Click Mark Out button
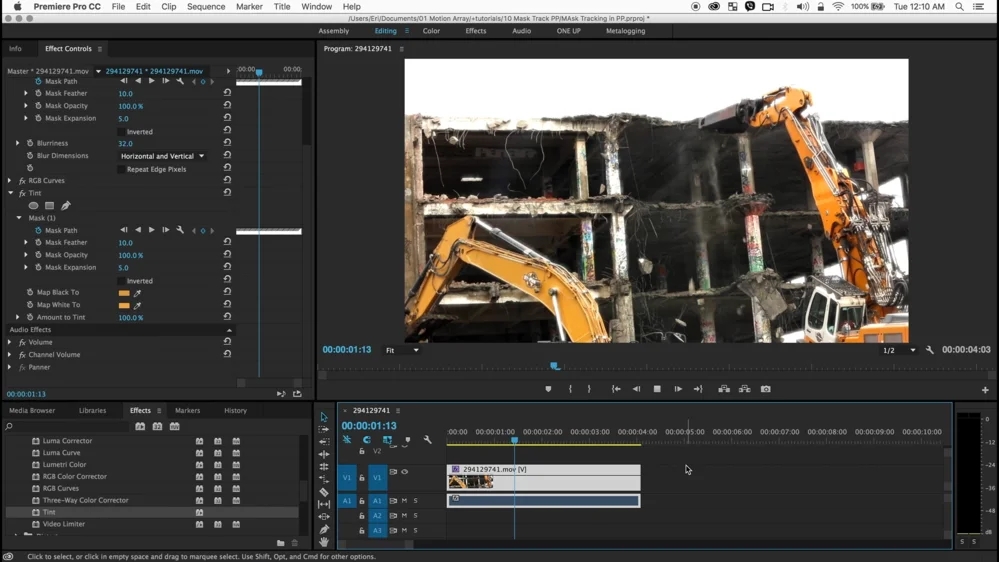999x562 pixels. coord(589,389)
